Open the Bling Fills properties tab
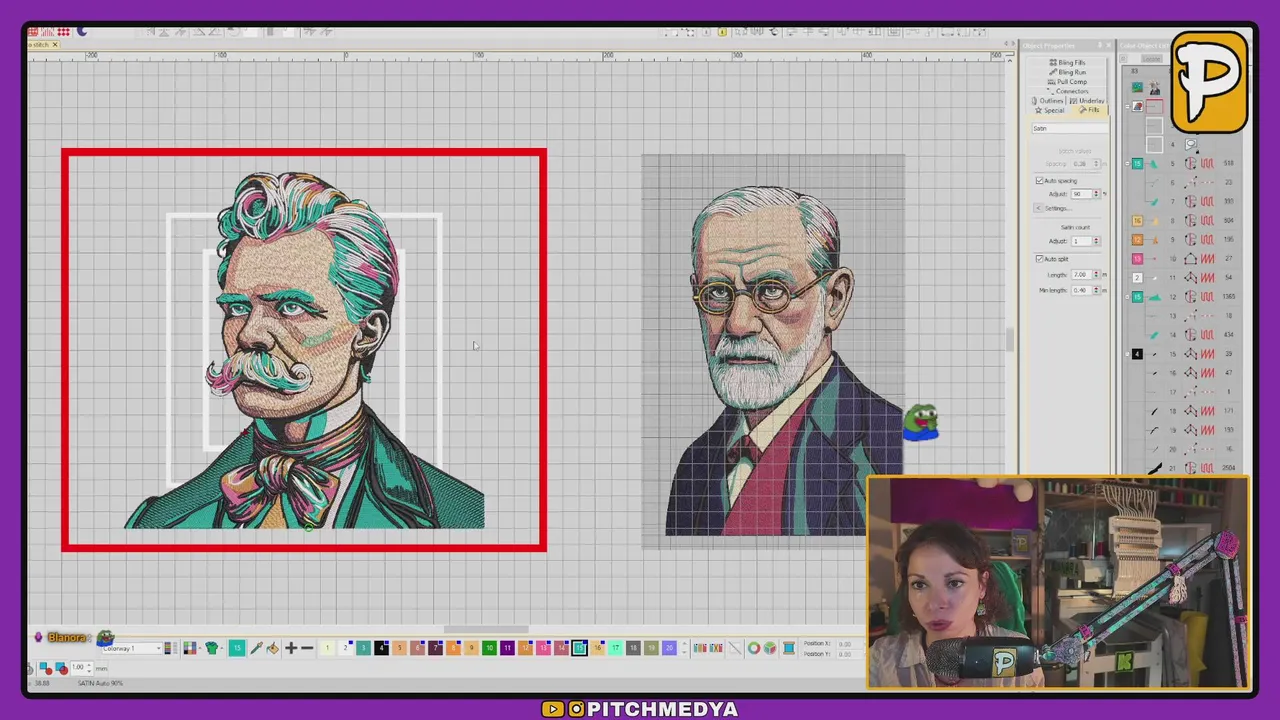The image size is (1280, 720). [1068, 62]
